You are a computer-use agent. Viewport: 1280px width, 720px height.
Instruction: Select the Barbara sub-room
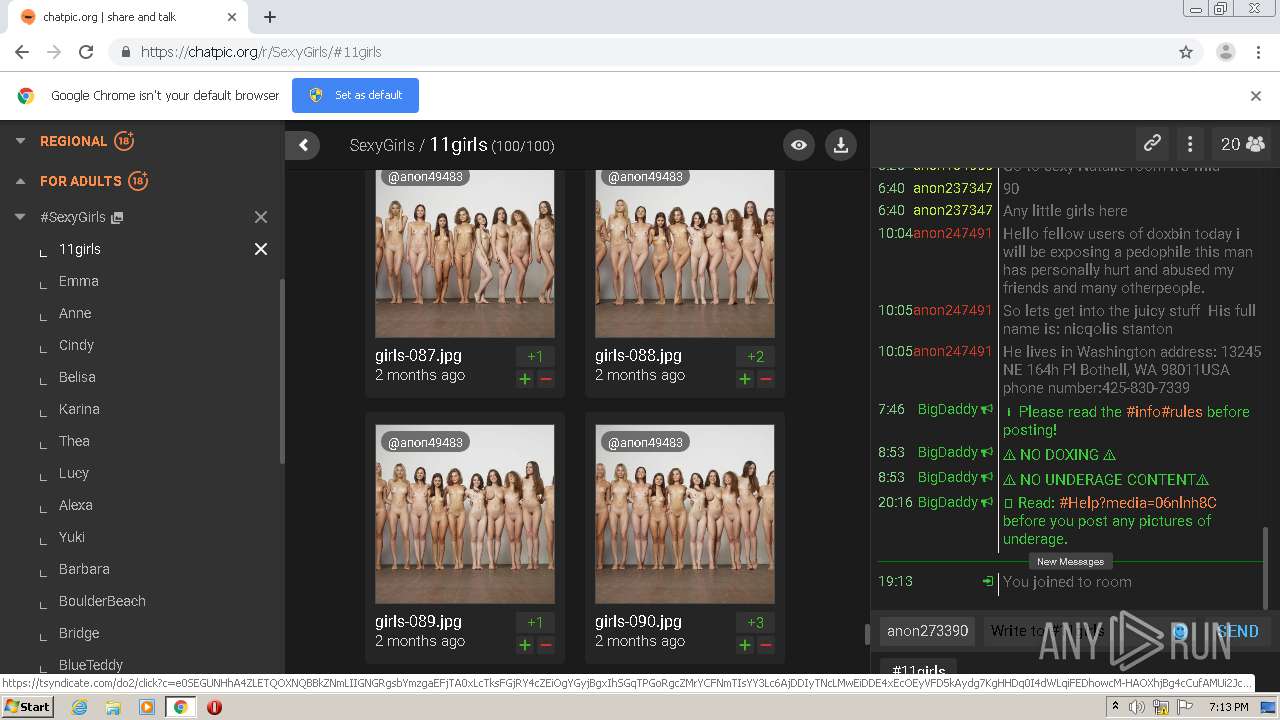[x=84, y=569]
